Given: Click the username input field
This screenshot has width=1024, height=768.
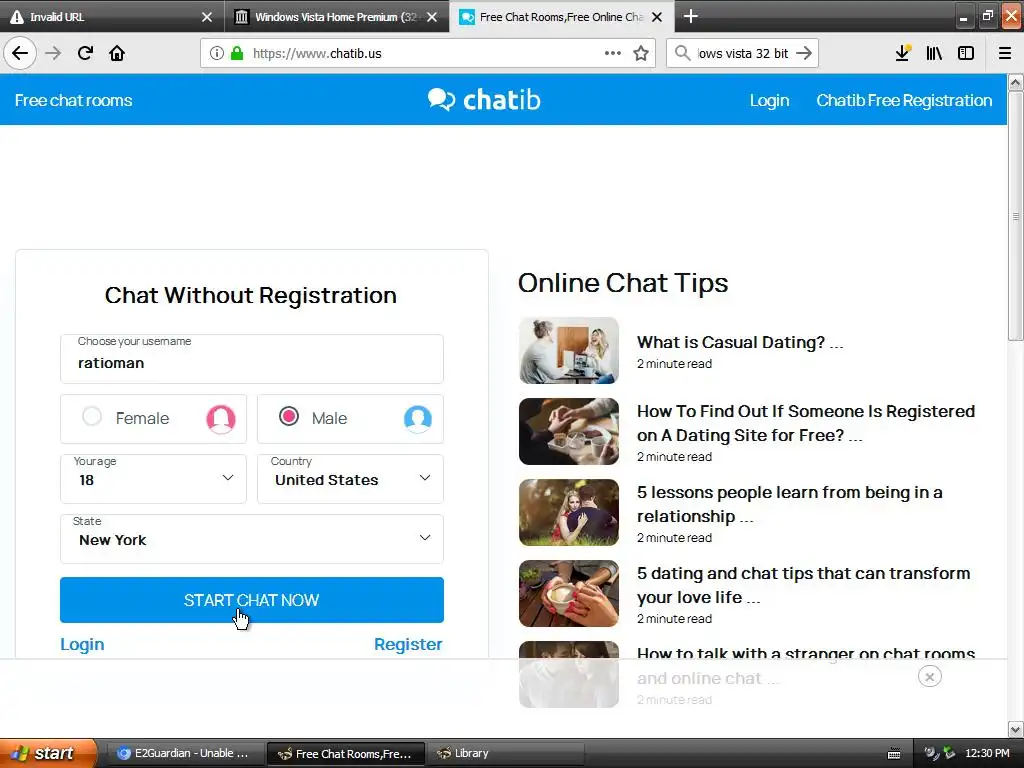Looking at the screenshot, I should [x=251, y=359].
